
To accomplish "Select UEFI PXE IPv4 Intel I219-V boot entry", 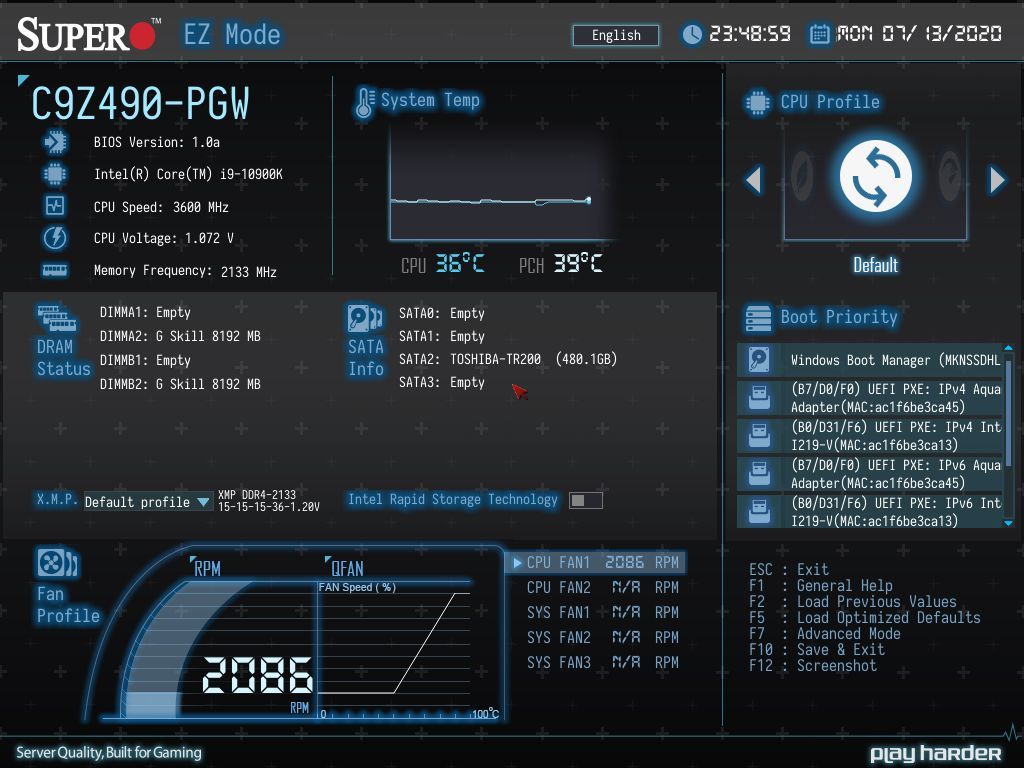I will 871,436.
